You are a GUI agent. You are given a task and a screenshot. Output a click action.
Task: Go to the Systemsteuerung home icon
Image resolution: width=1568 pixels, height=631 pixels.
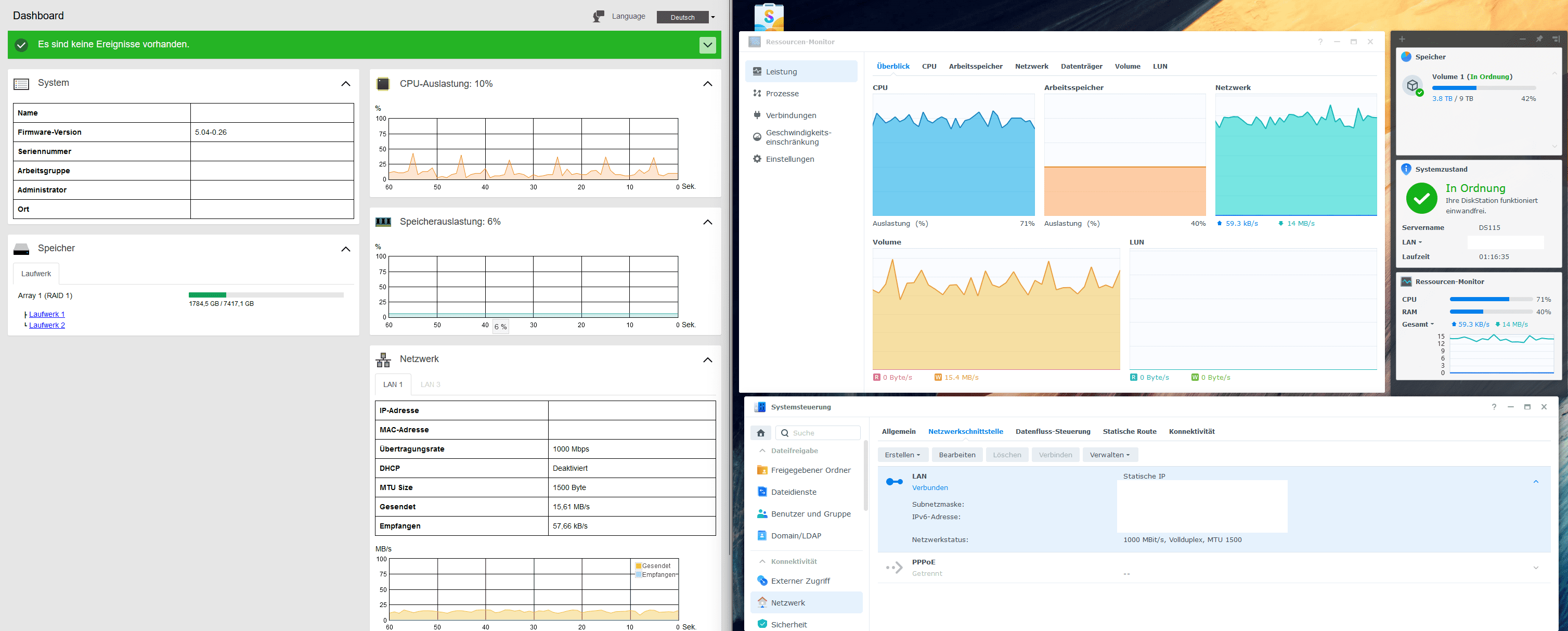[760, 433]
